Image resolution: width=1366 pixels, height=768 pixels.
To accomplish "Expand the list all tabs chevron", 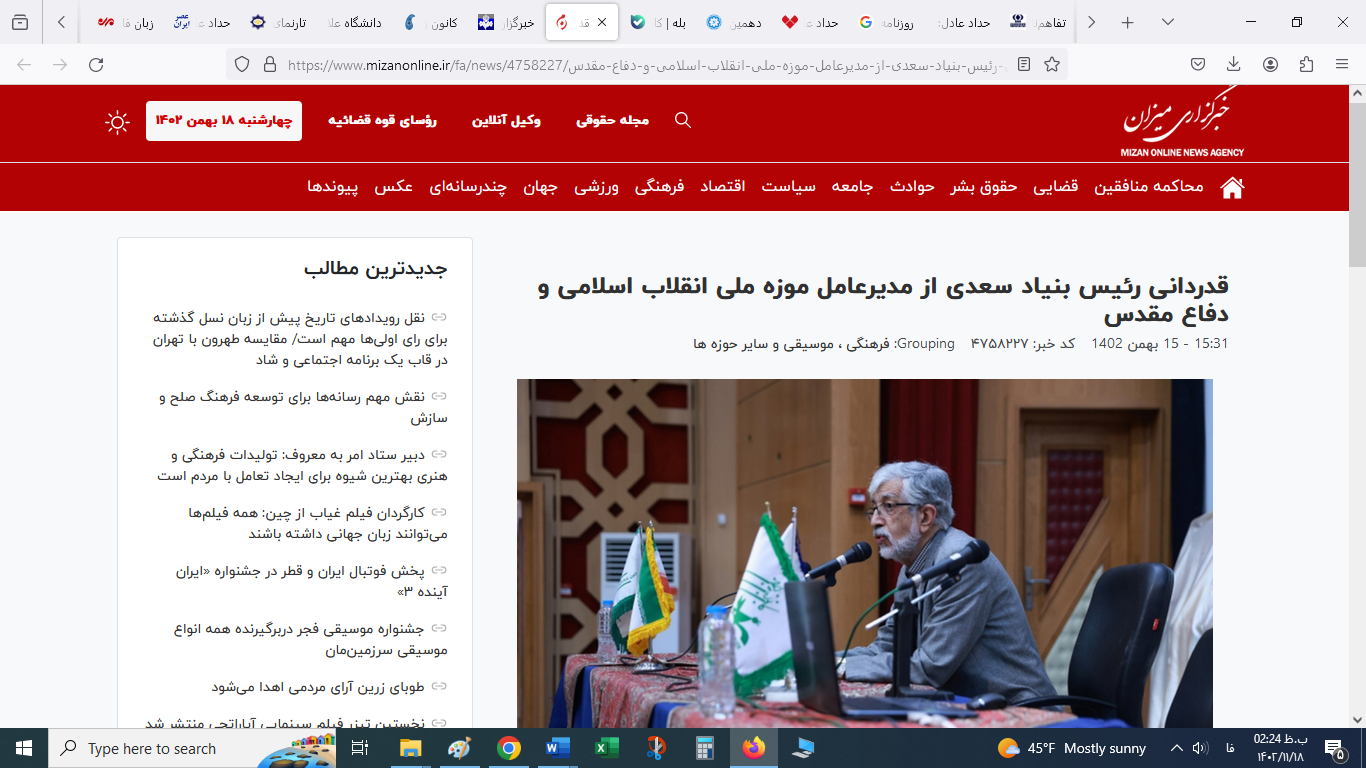I will 1167,22.
